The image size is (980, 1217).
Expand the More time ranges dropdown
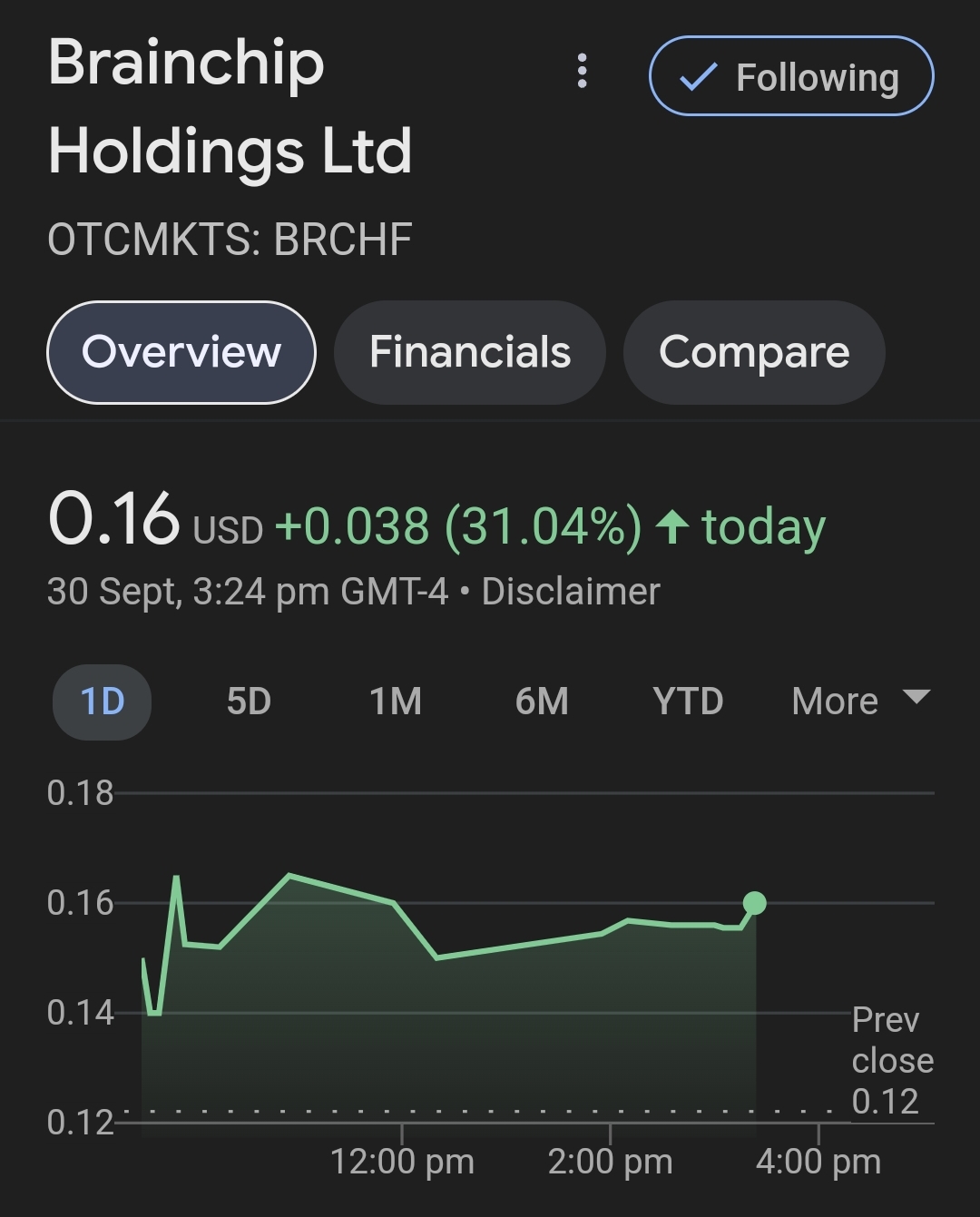835,702
